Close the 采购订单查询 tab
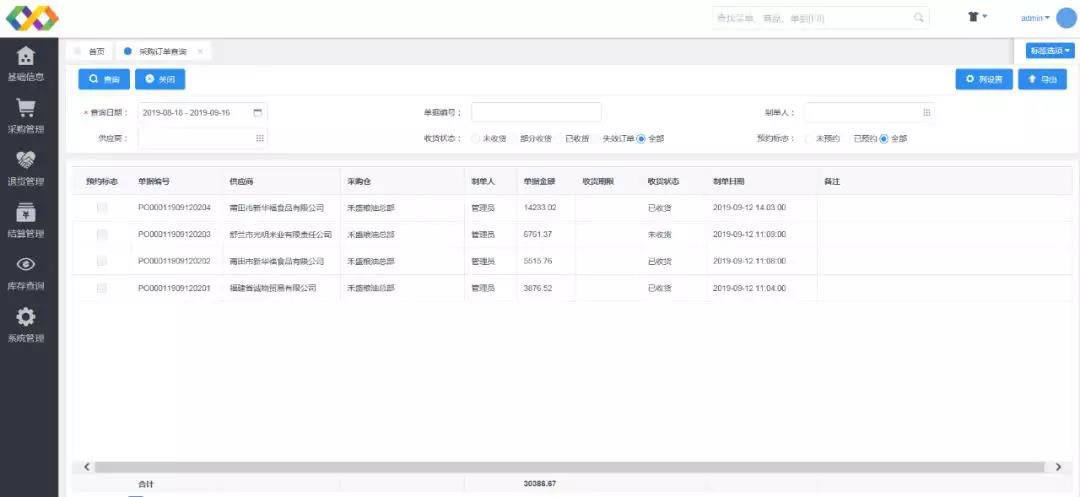 click(x=200, y=51)
